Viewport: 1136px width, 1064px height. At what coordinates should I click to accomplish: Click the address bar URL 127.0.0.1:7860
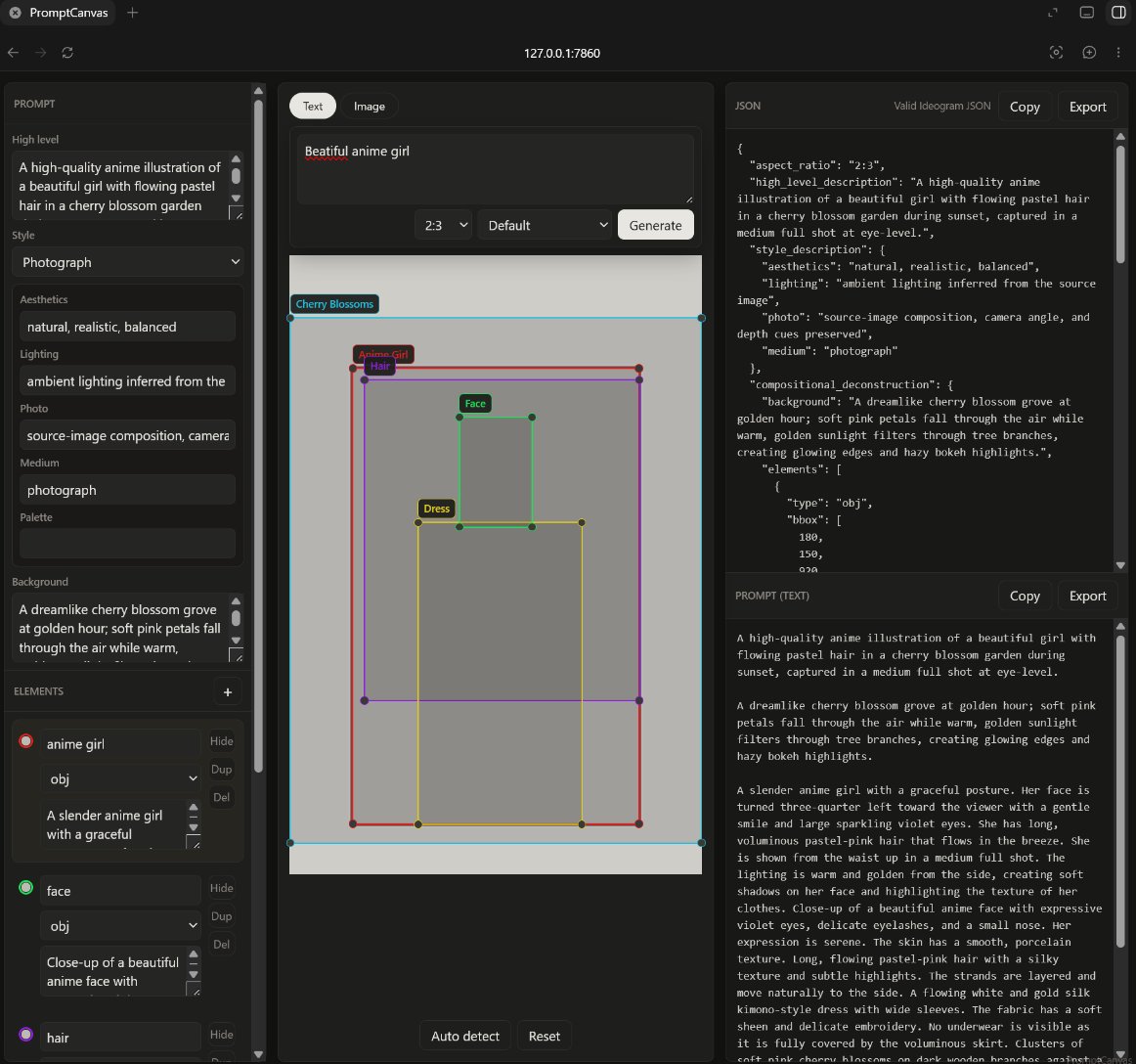click(561, 53)
